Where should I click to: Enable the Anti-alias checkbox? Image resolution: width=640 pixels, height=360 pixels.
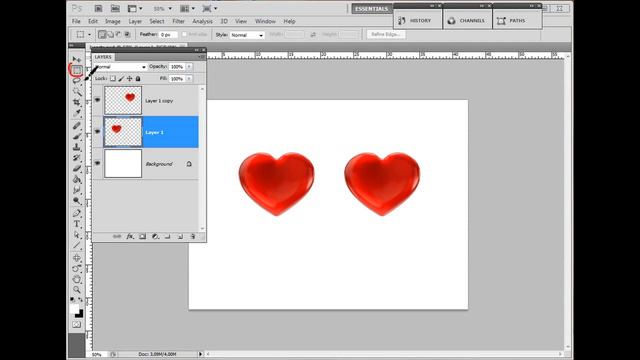coord(184,34)
